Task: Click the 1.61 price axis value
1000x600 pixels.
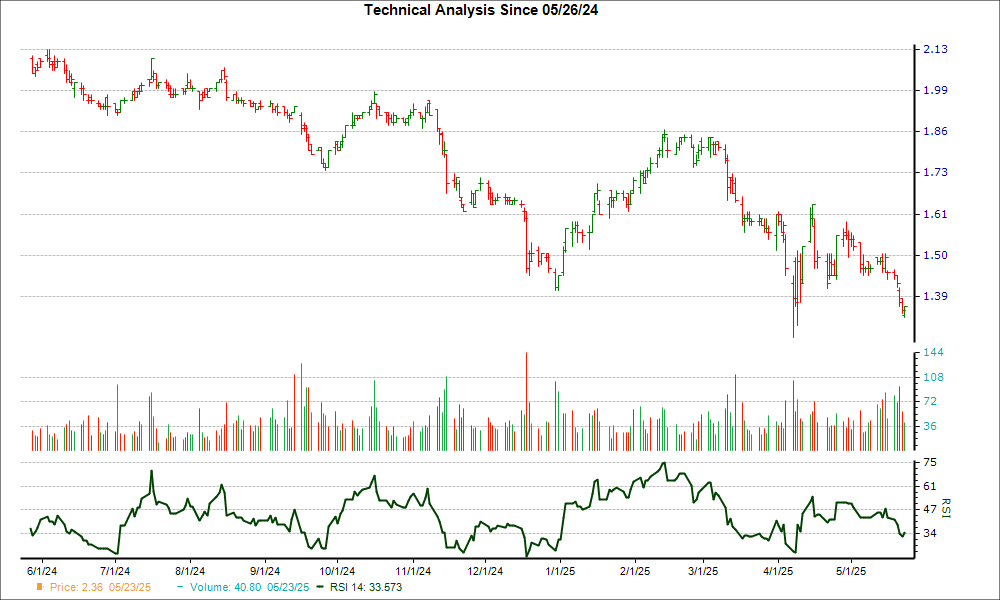Action: [936, 214]
